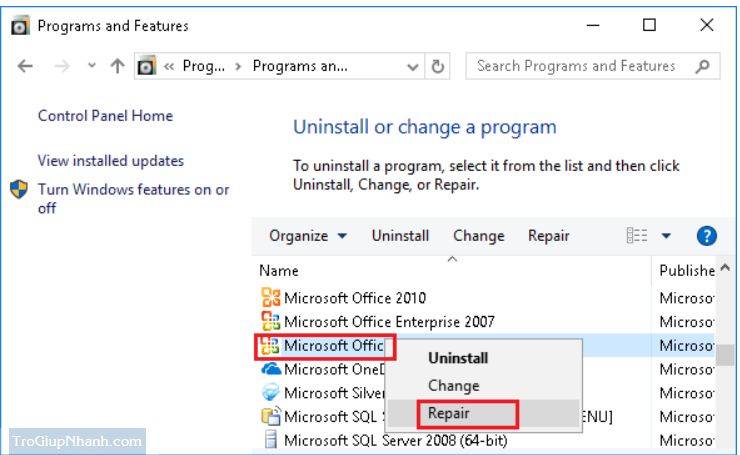
Task: Click the refresh address bar icon
Action: point(438,66)
